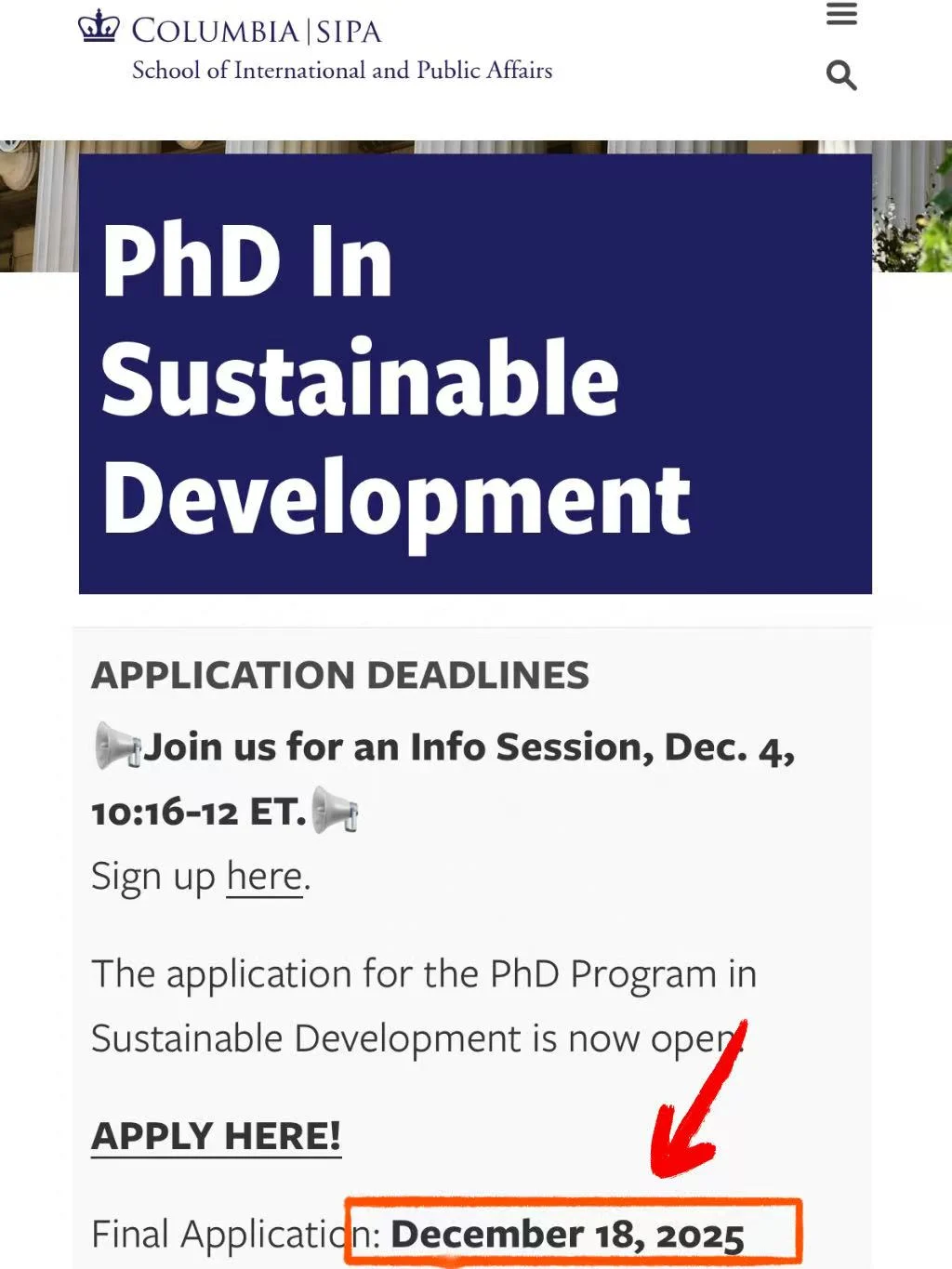Click 'The application for the PhD Program' line
Image resolution: width=952 pixels, height=1269 pixels.
pos(423,974)
